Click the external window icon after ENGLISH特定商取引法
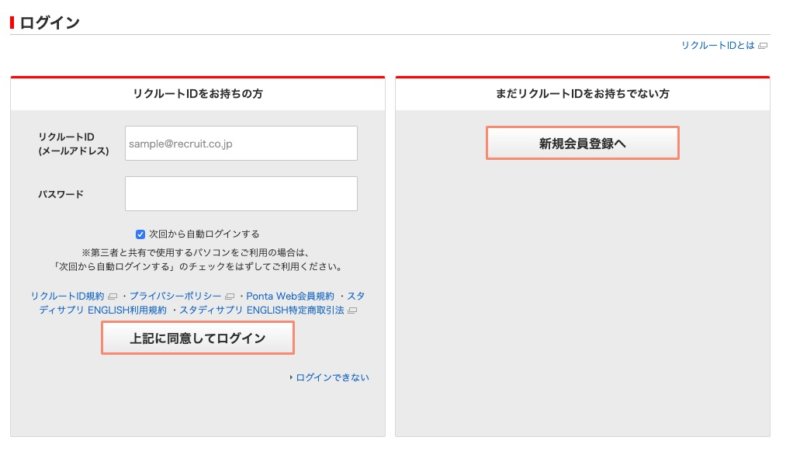Viewport: 800px width, 451px height. pos(352,311)
